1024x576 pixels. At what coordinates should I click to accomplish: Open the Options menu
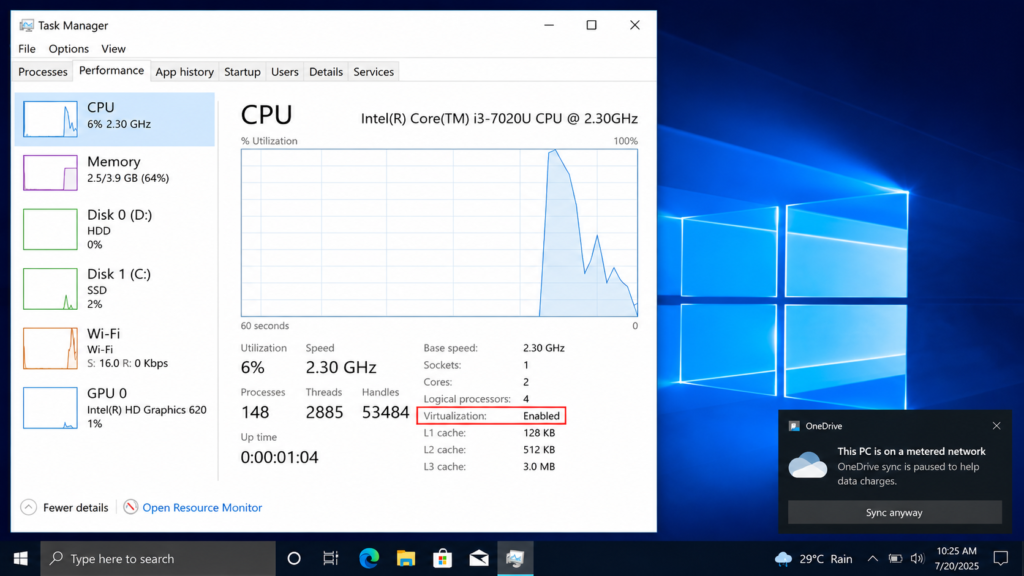tap(69, 49)
